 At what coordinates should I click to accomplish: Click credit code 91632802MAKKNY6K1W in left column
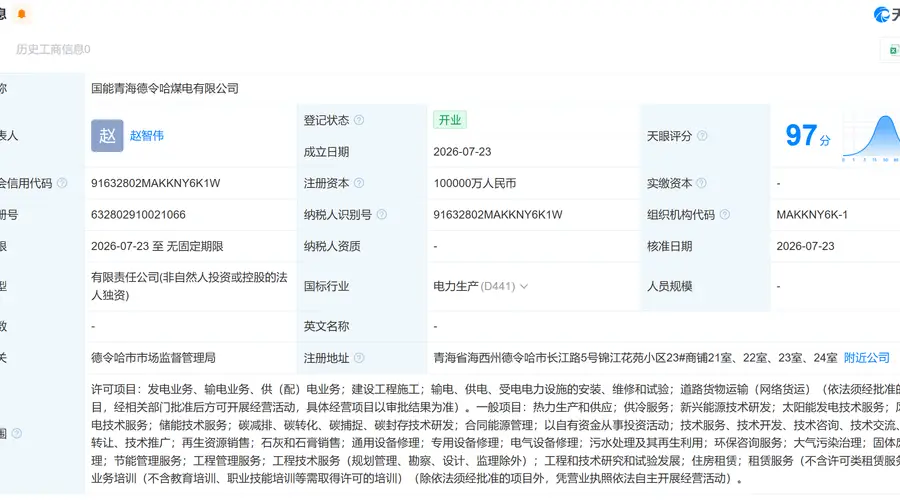coord(156,183)
